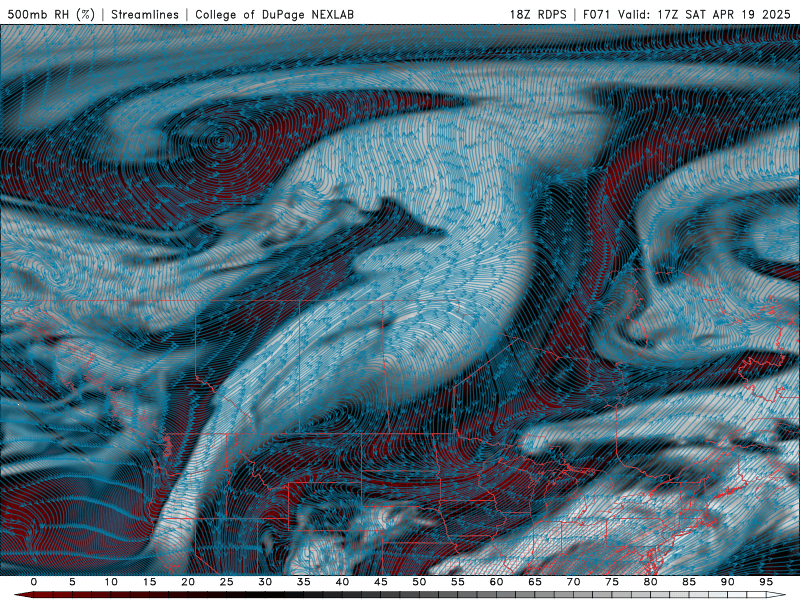
Task: Click the '65' value on the colorbar scale
Action: coord(535,582)
